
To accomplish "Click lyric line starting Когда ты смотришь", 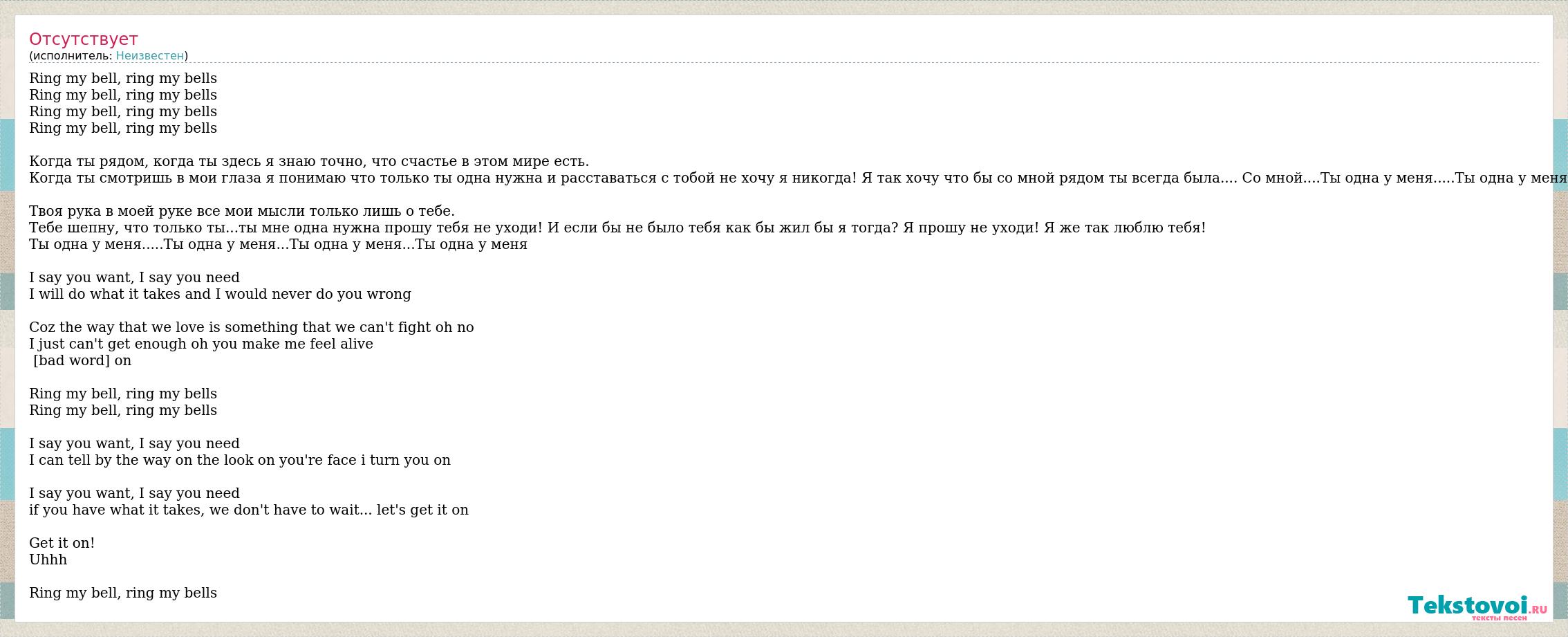I will (794, 178).
